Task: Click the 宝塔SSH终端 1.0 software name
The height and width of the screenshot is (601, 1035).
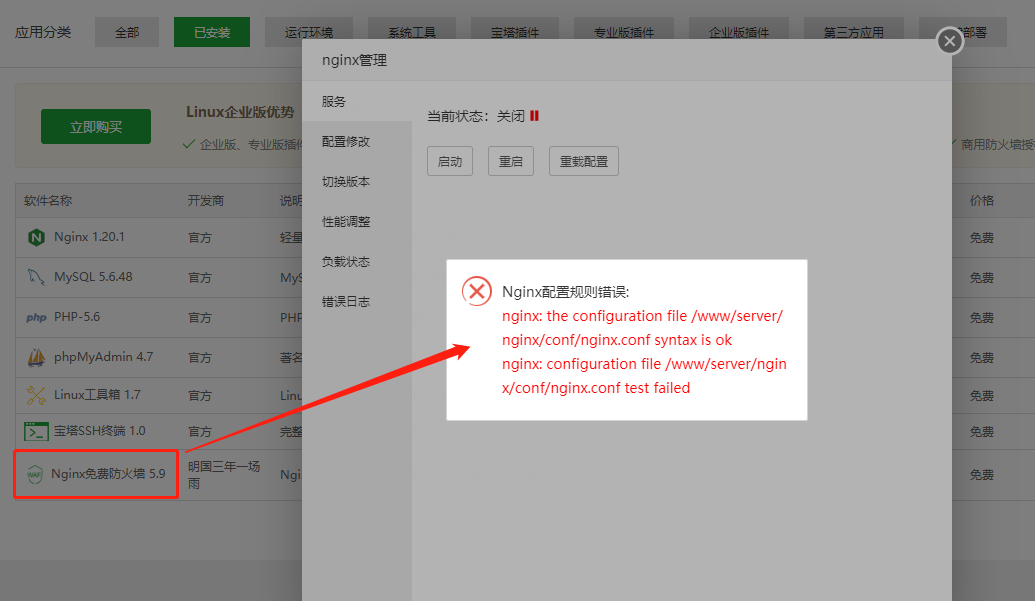Action: click(x=100, y=431)
